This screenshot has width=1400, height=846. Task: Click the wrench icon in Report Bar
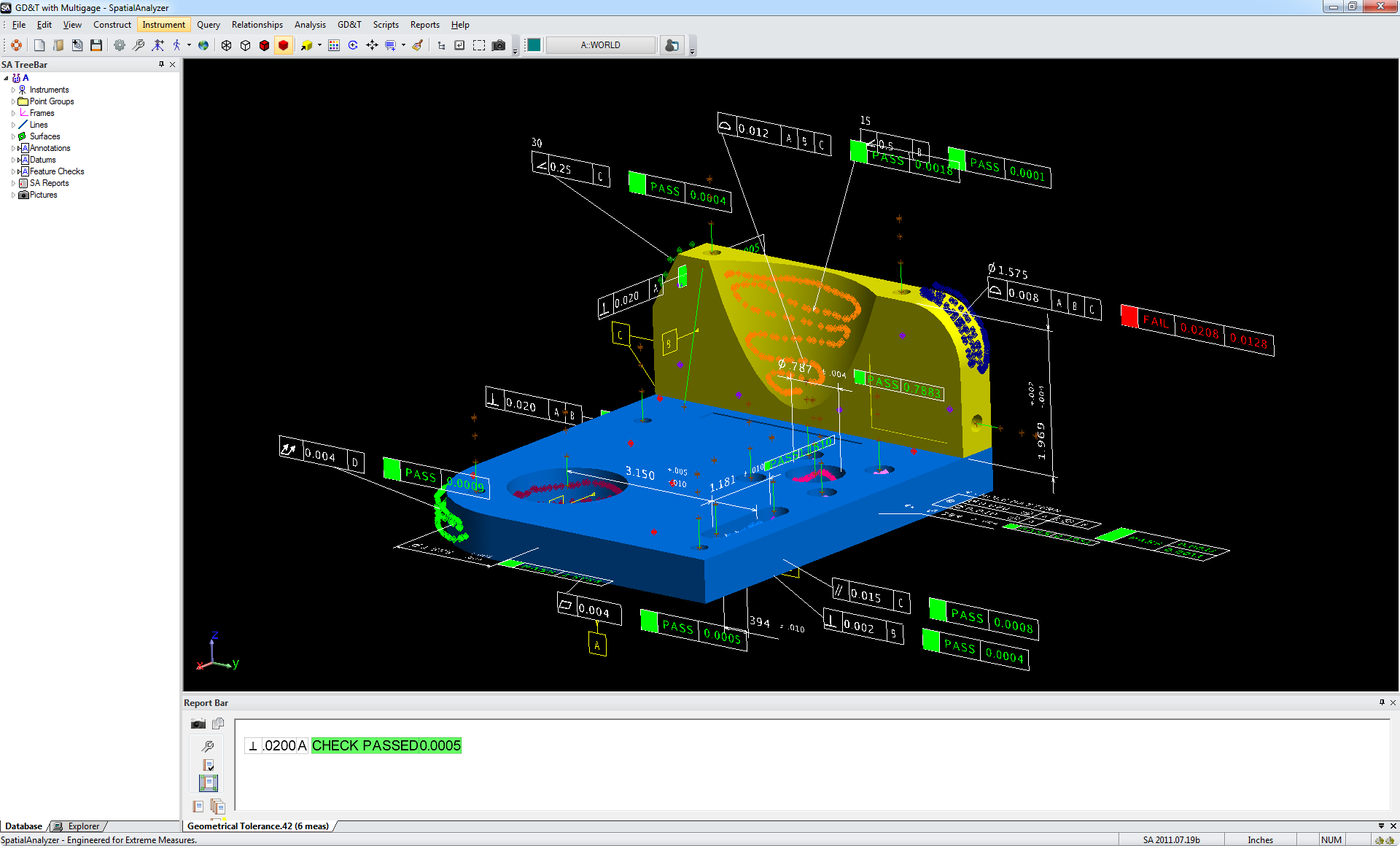click(208, 746)
